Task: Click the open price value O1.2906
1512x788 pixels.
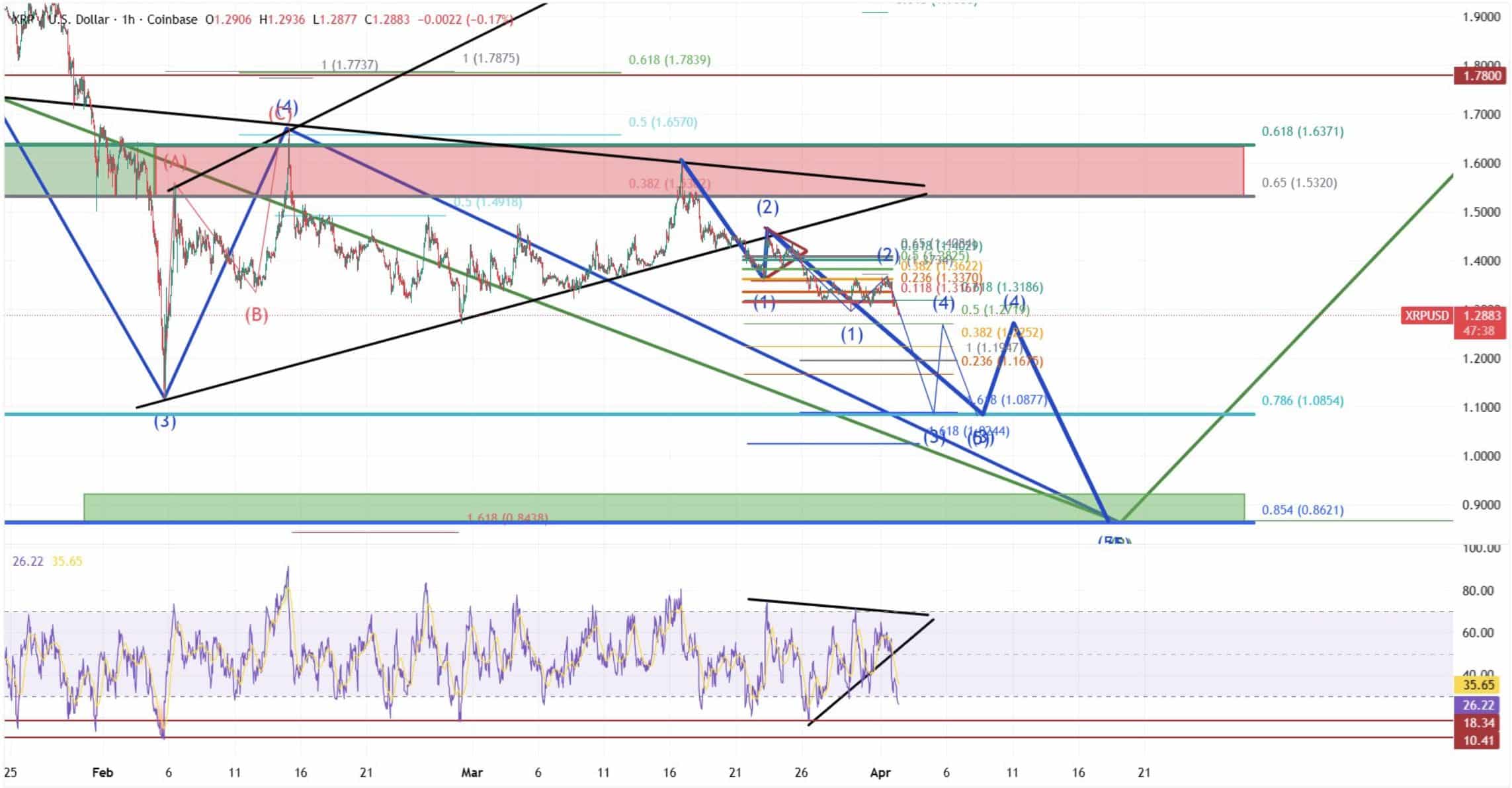Action: point(228,19)
